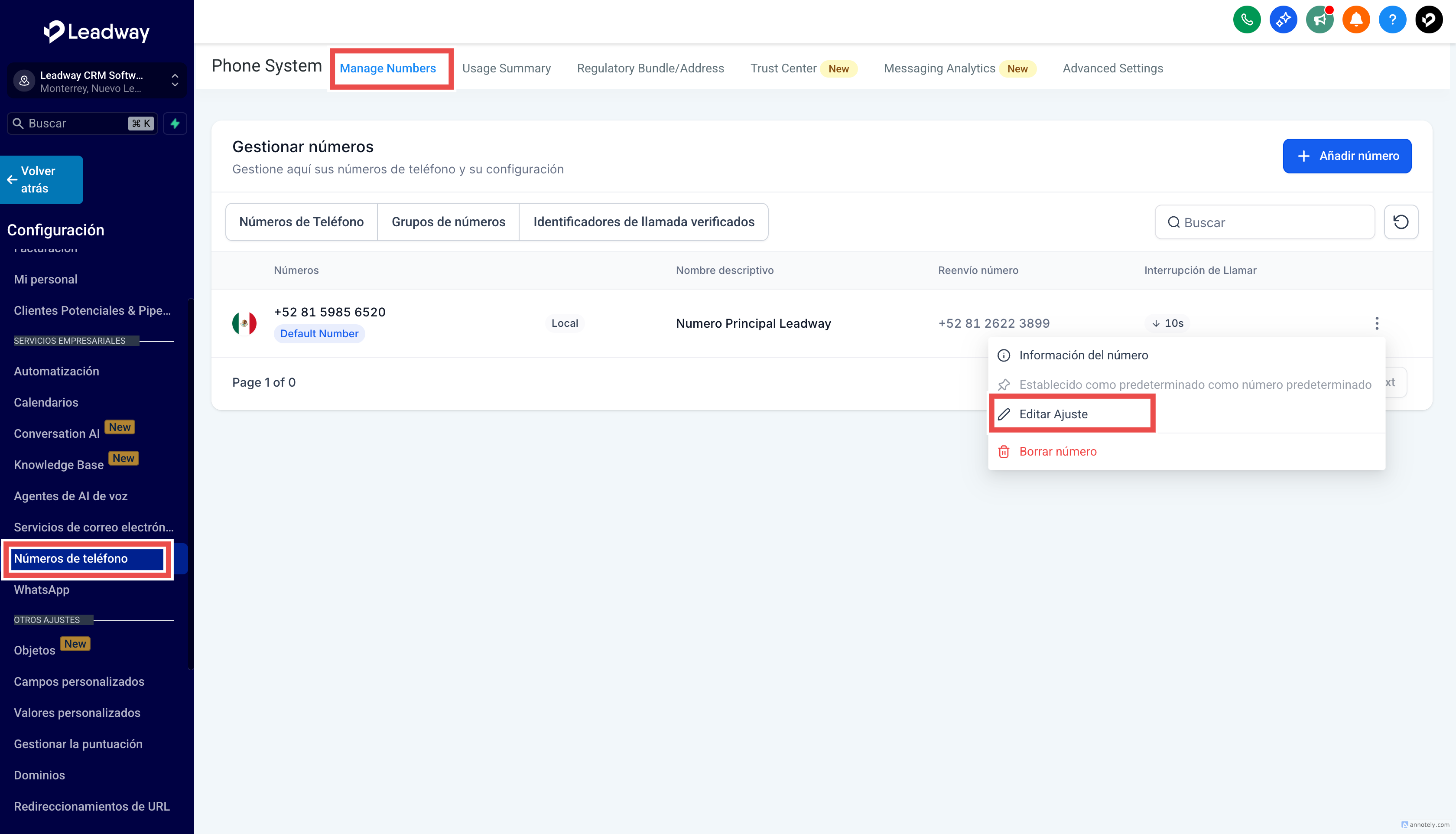Click the green lightning quick actions icon
This screenshot has height=834, width=1456.
tap(175, 123)
